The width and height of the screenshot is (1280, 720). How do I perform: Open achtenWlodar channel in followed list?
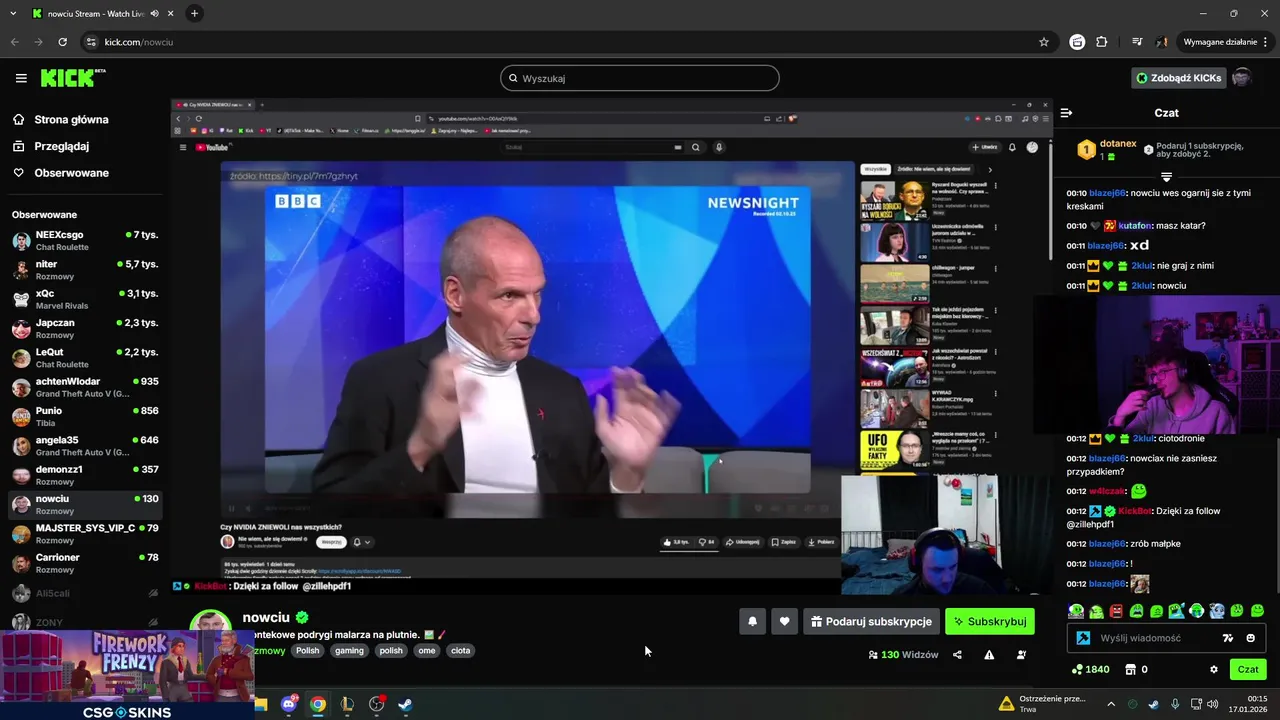click(85, 387)
